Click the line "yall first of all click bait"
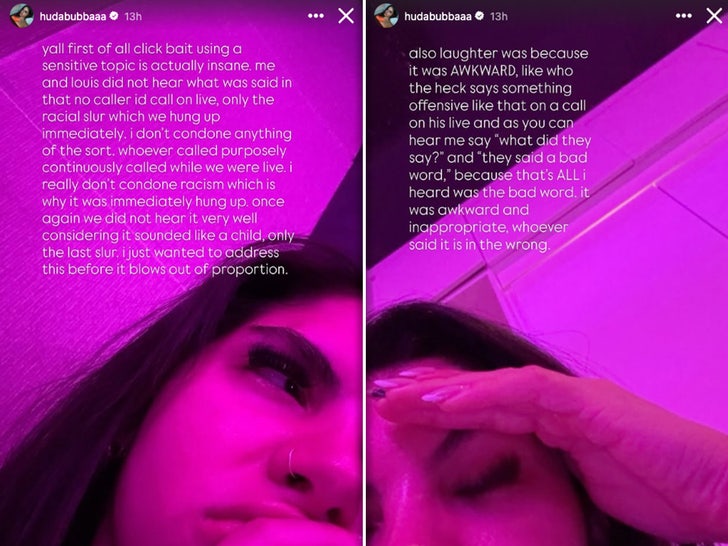Screen dimensions: 728x546 pos(142,49)
